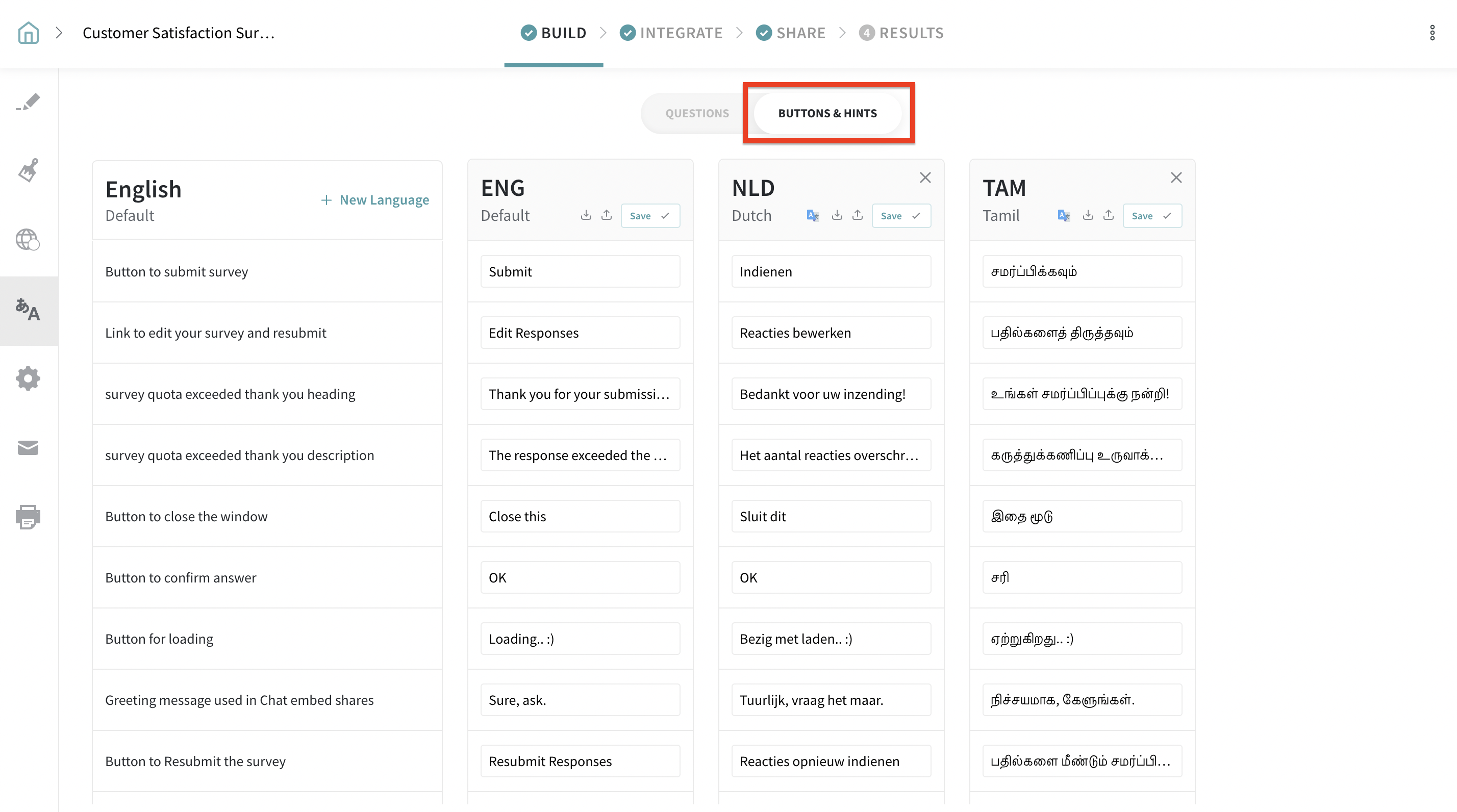Save the Tamil translations
Image resolution: width=1457 pixels, height=812 pixels.
(1151, 216)
